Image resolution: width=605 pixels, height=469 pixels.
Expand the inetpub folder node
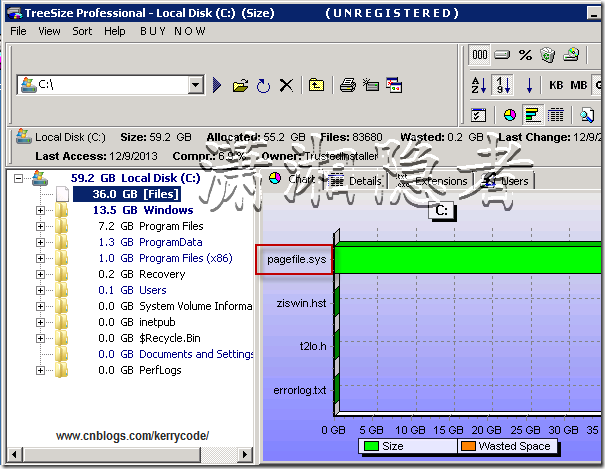40,322
